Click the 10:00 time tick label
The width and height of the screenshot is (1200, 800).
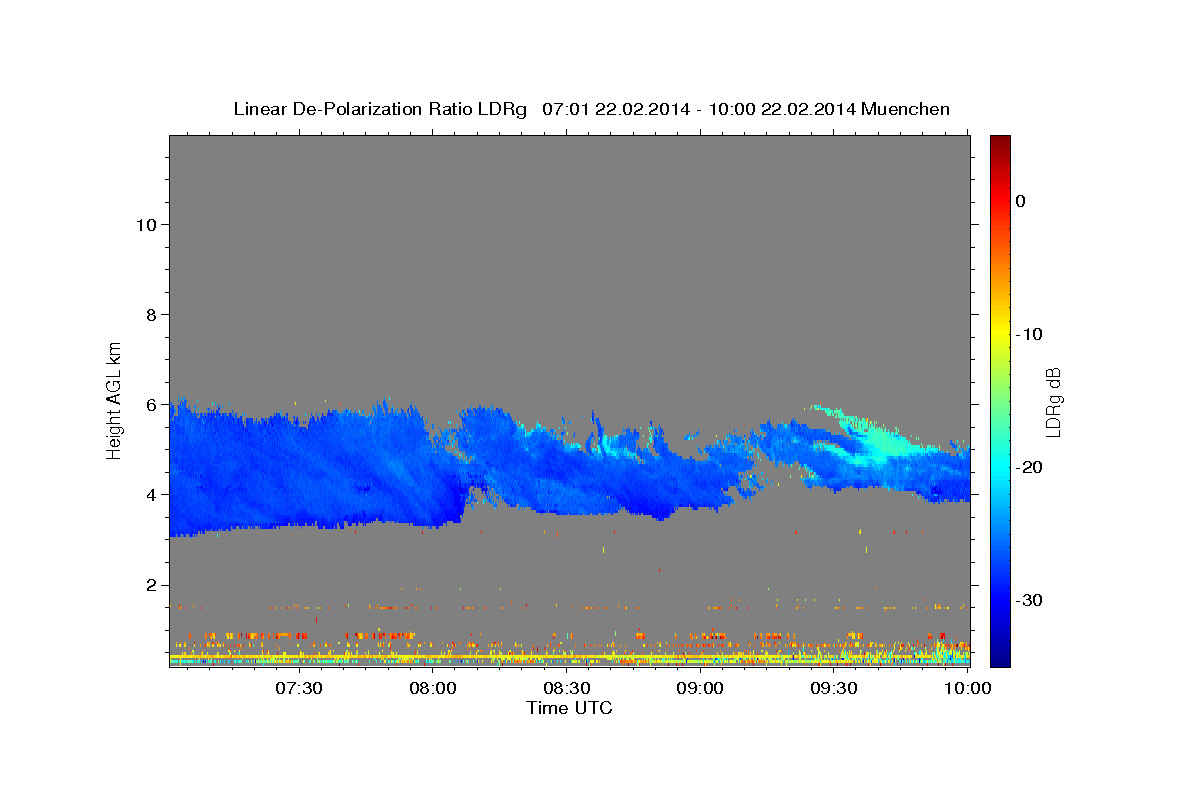(x=967, y=688)
